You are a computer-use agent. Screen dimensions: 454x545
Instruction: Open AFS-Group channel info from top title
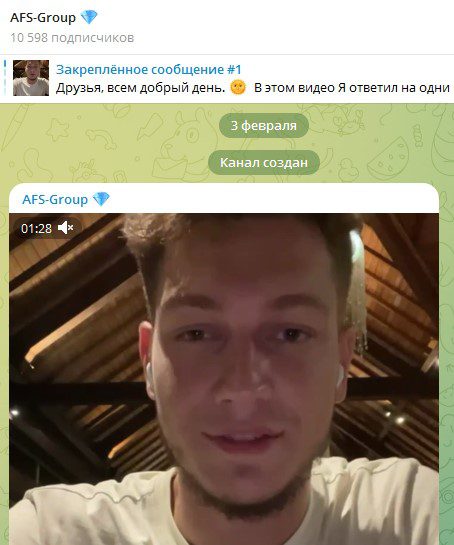[43, 17]
